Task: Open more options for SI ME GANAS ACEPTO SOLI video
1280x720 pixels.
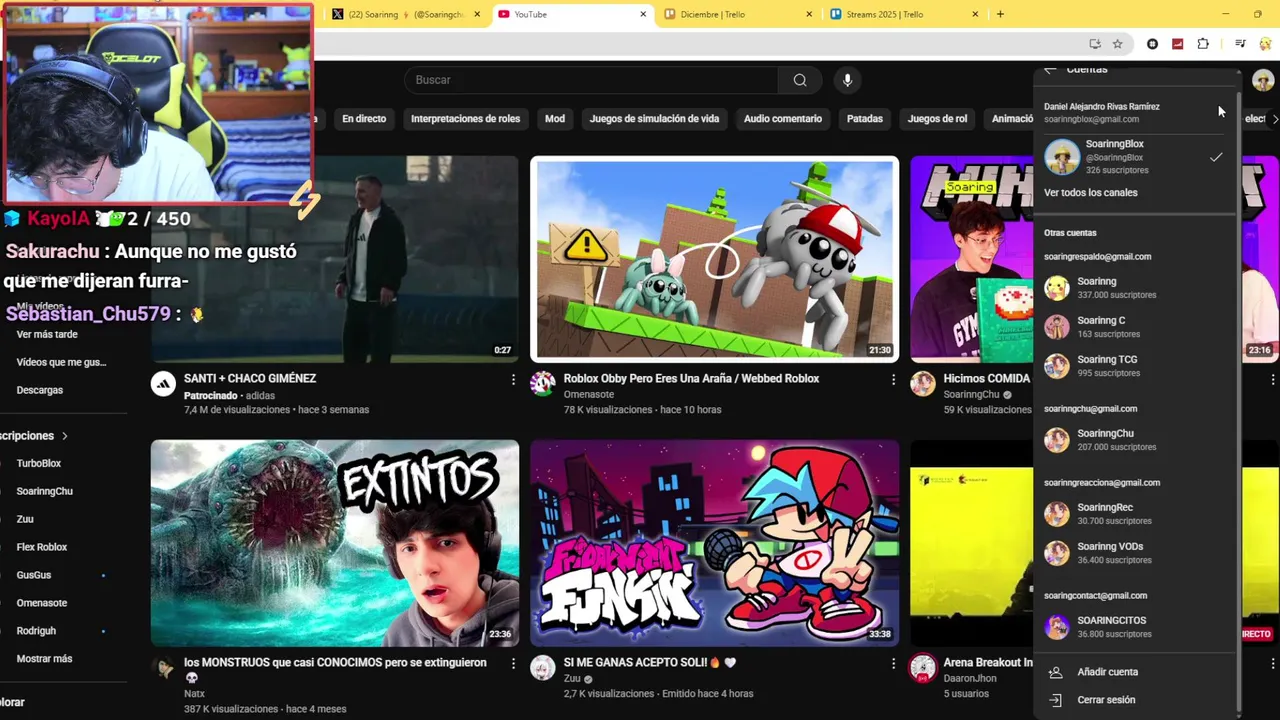Action: pyautogui.click(x=893, y=664)
